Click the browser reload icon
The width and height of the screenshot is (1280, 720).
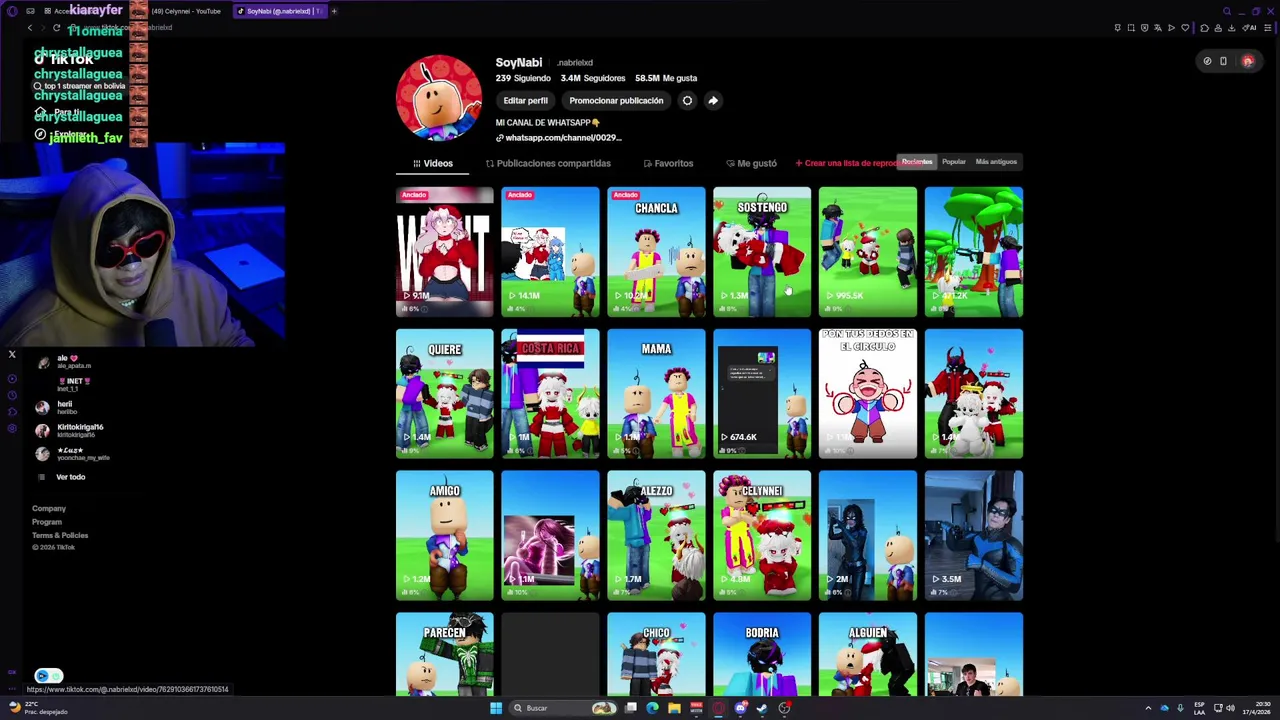coord(56,28)
